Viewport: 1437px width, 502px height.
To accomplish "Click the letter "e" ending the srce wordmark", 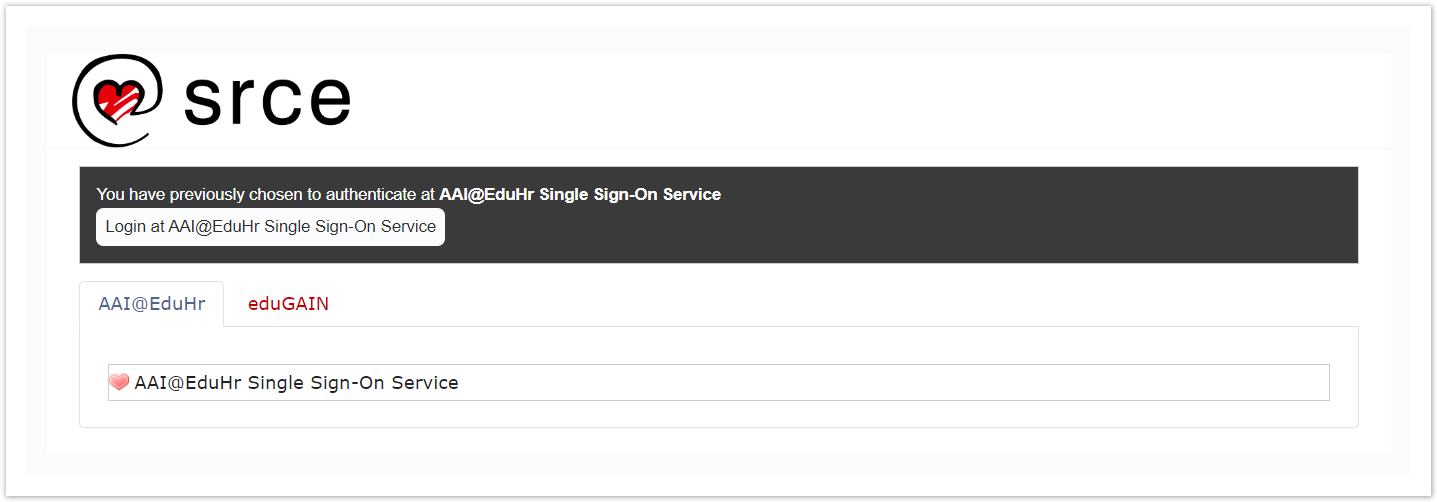I will point(326,101).
